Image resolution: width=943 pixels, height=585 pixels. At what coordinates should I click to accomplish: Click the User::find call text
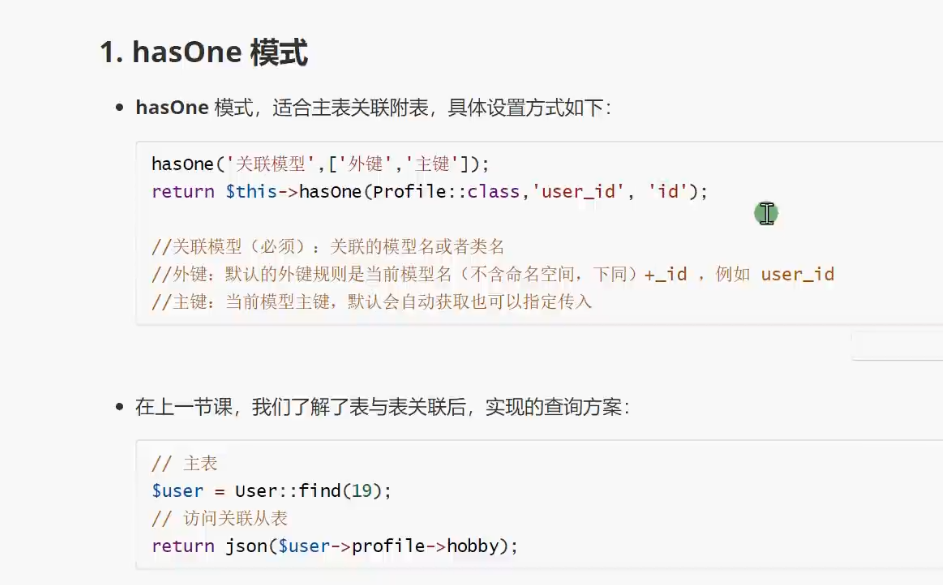288,491
